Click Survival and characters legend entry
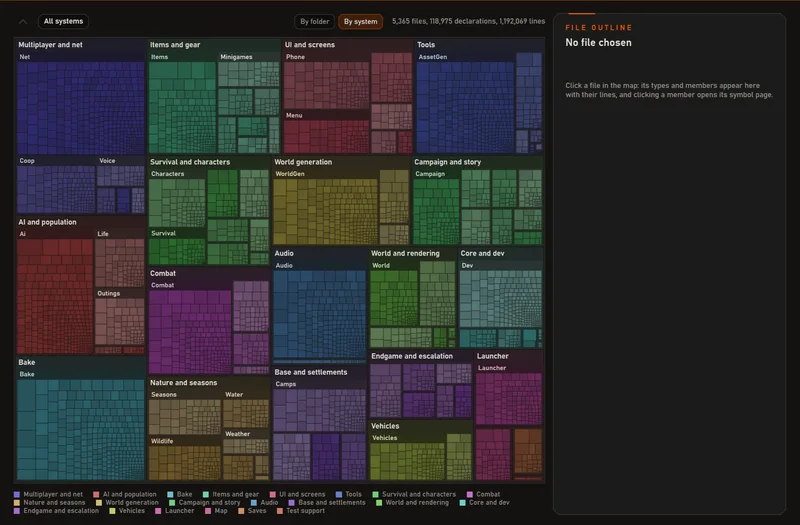The height and width of the screenshot is (525, 800). [x=414, y=494]
